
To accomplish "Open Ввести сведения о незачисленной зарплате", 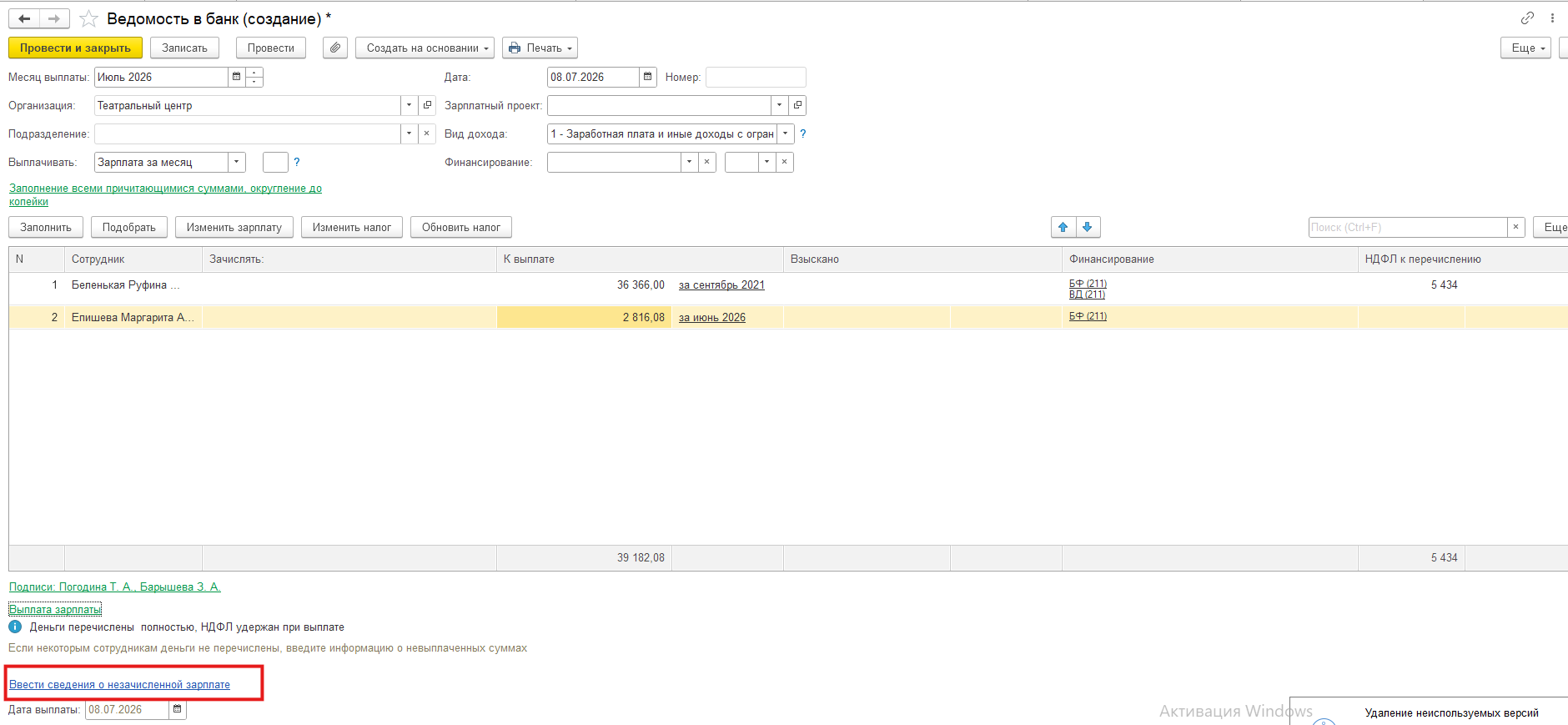I will click(119, 684).
